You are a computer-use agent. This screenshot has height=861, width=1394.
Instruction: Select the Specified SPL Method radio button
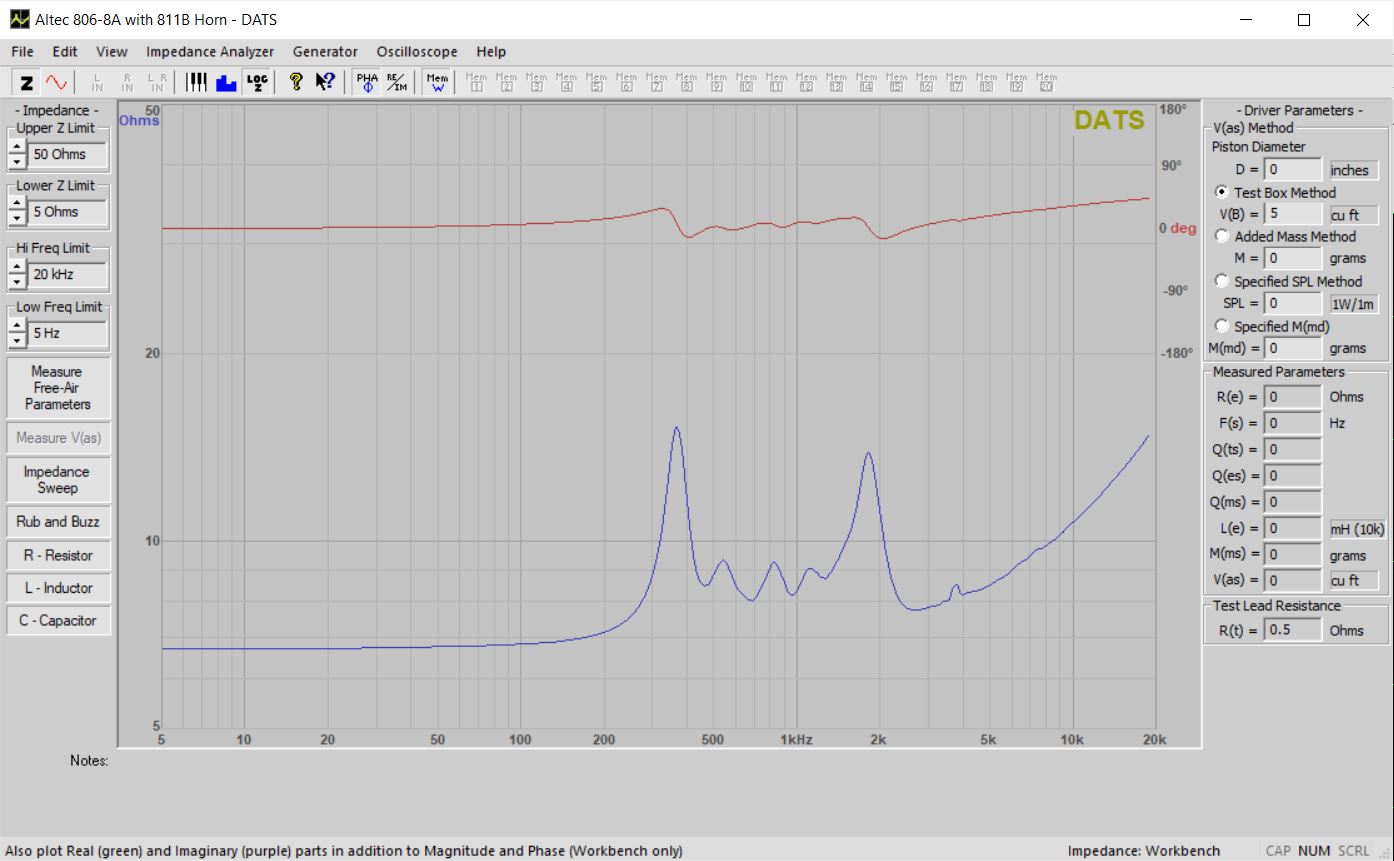1222,281
